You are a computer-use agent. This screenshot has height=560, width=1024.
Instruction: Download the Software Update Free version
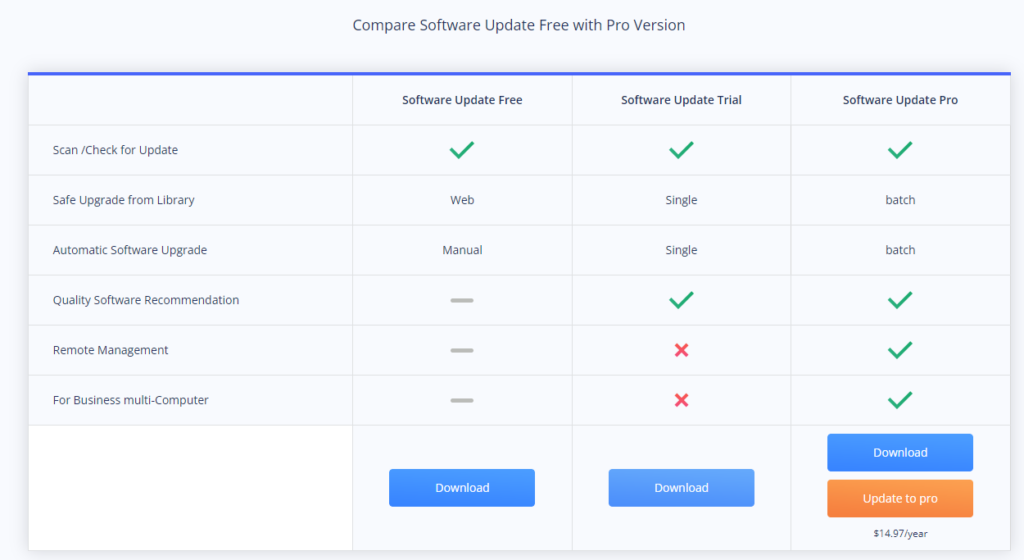click(461, 488)
